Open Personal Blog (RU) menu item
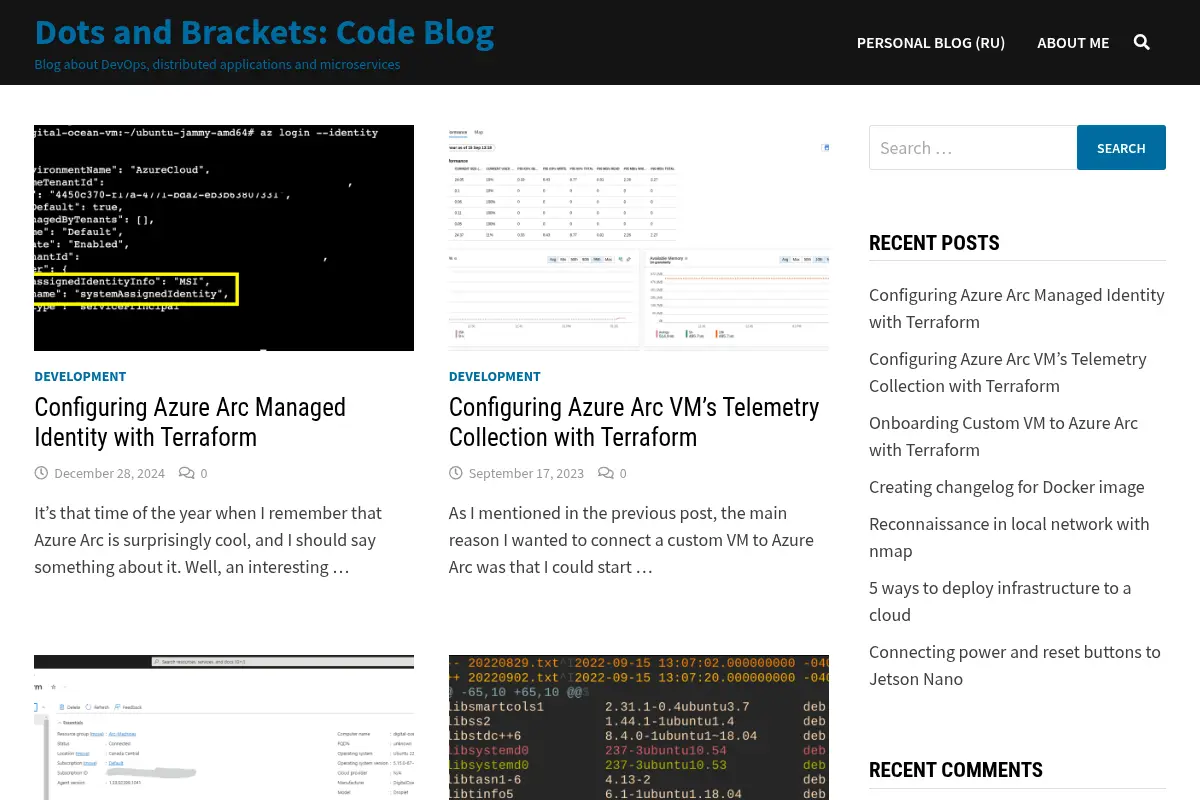Image resolution: width=1200 pixels, height=800 pixels. (931, 42)
